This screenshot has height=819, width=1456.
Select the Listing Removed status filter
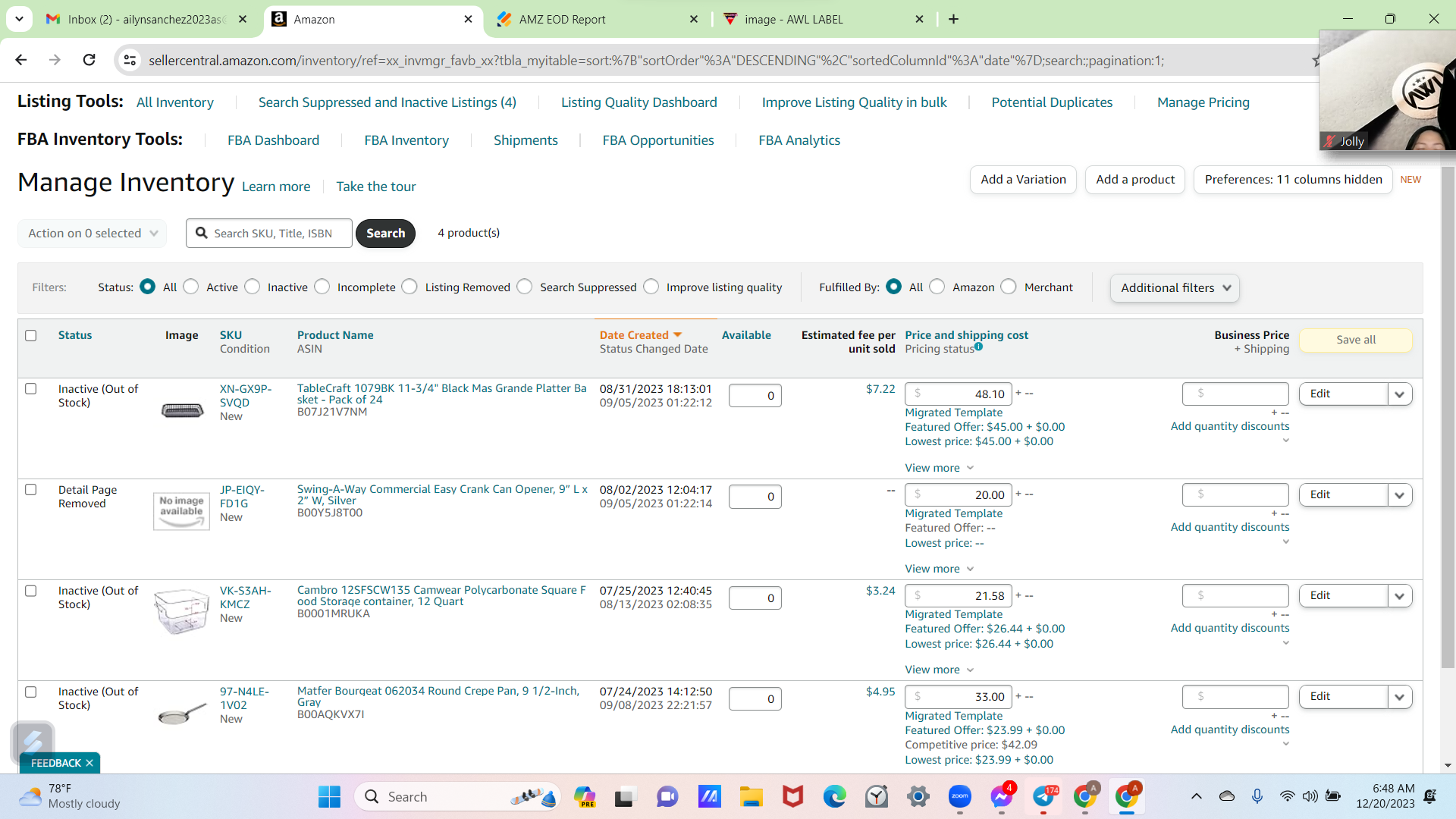409,287
